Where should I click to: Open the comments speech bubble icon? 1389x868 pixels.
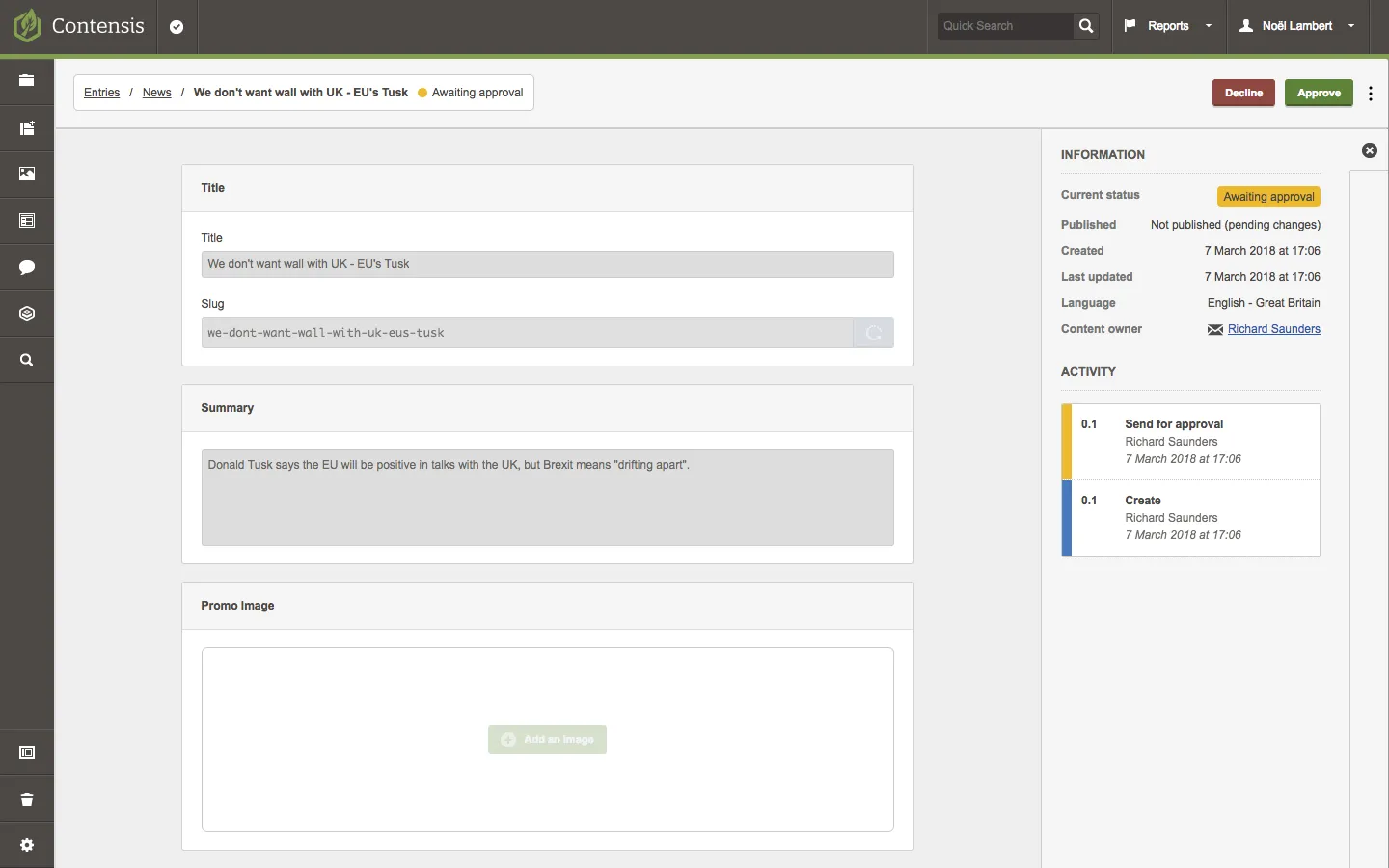[x=27, y=267]
